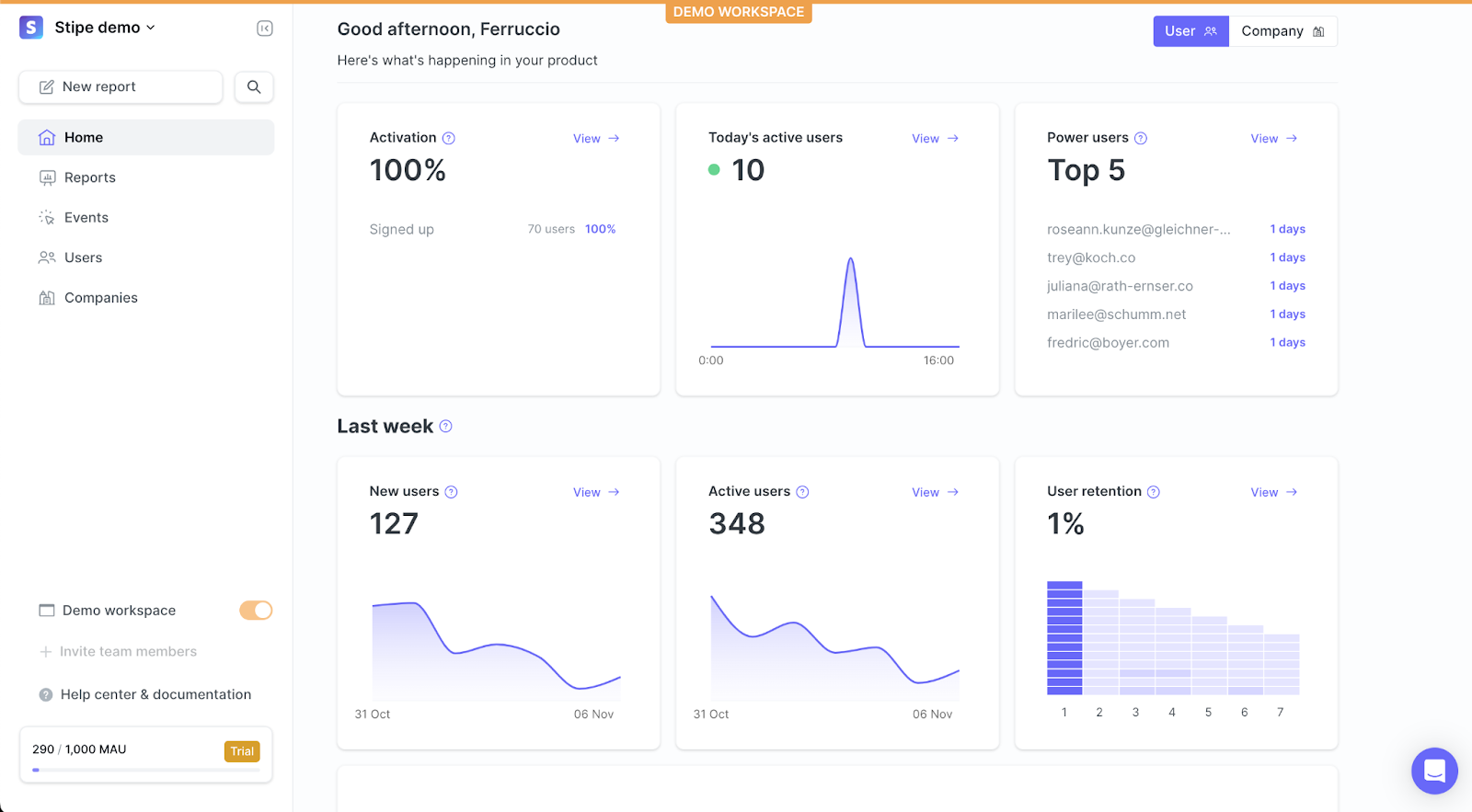1472x812 pixels.
Task: Open Companies in the sidebar
Action: [146, 298]
